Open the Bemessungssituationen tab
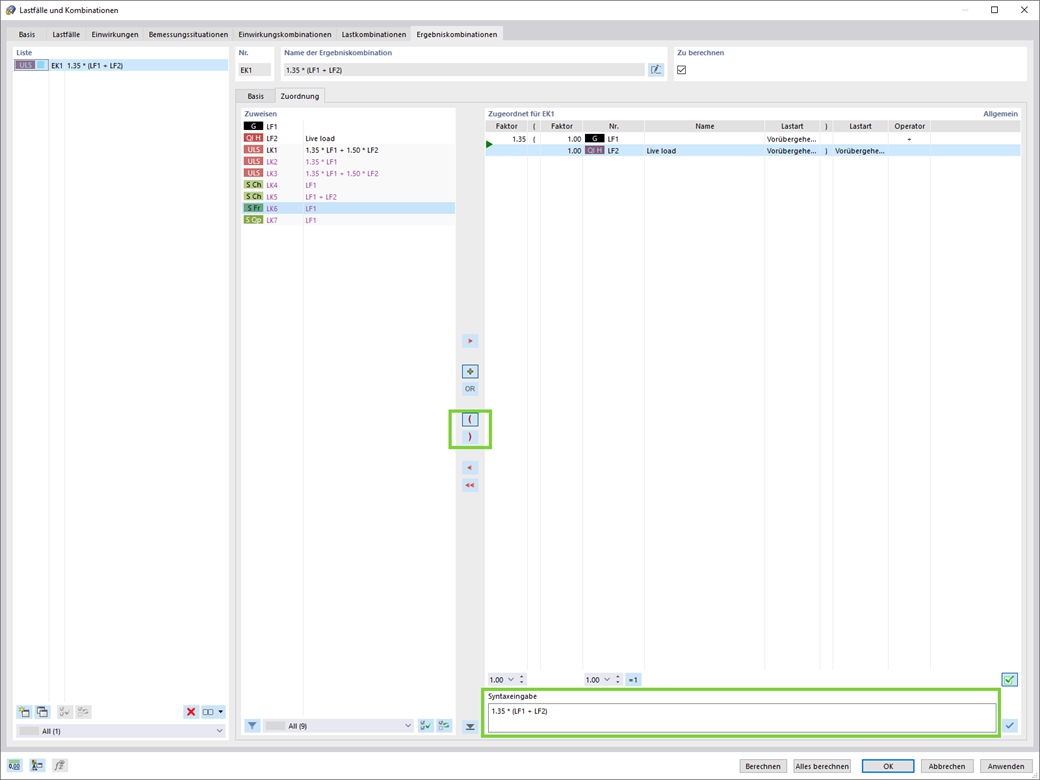This screenshot has height=780, width=1040. (x=188, y=34)
